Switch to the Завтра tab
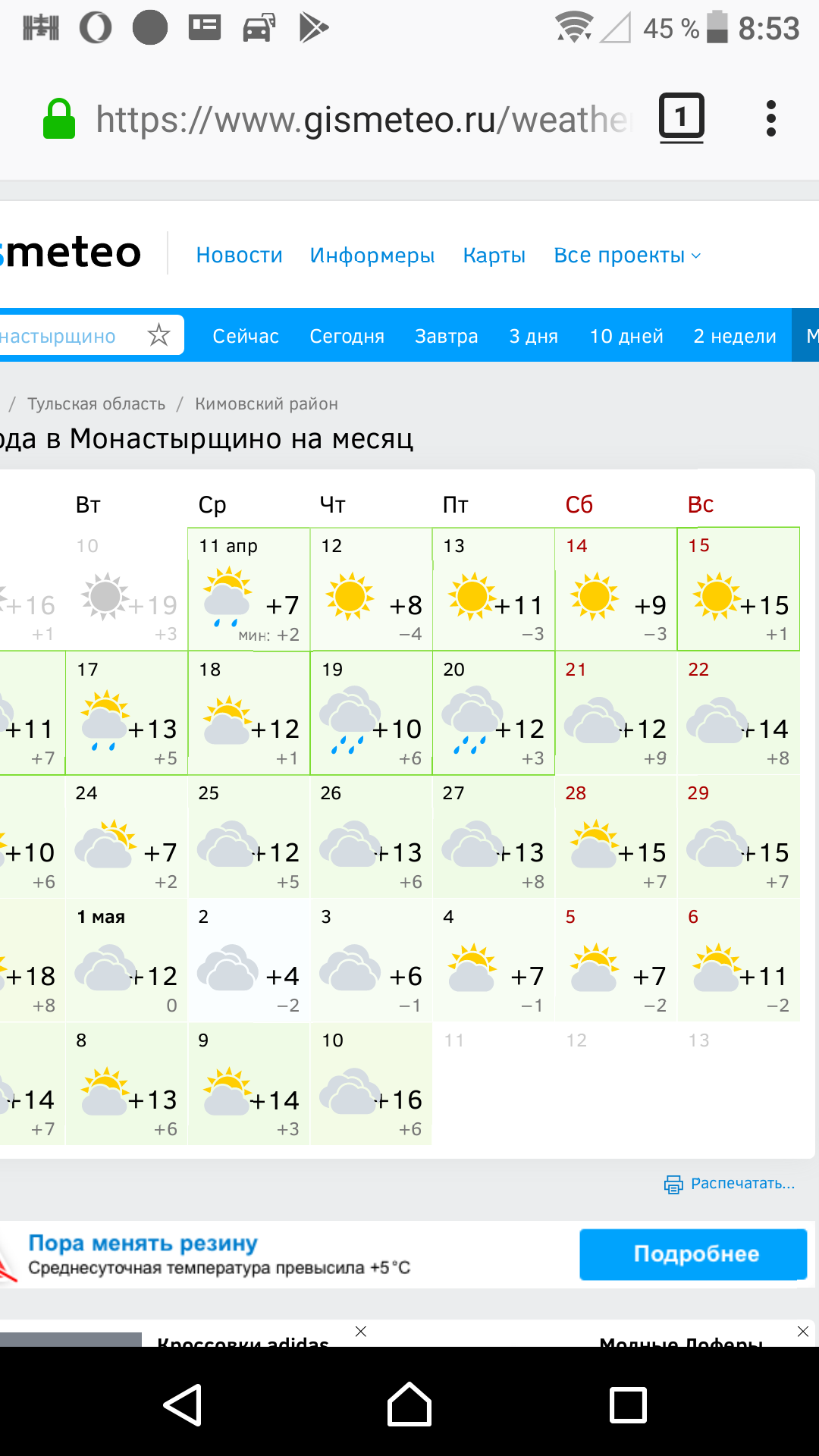The height and width of the screenshot is (1456, 819). (x=446, y=336)
